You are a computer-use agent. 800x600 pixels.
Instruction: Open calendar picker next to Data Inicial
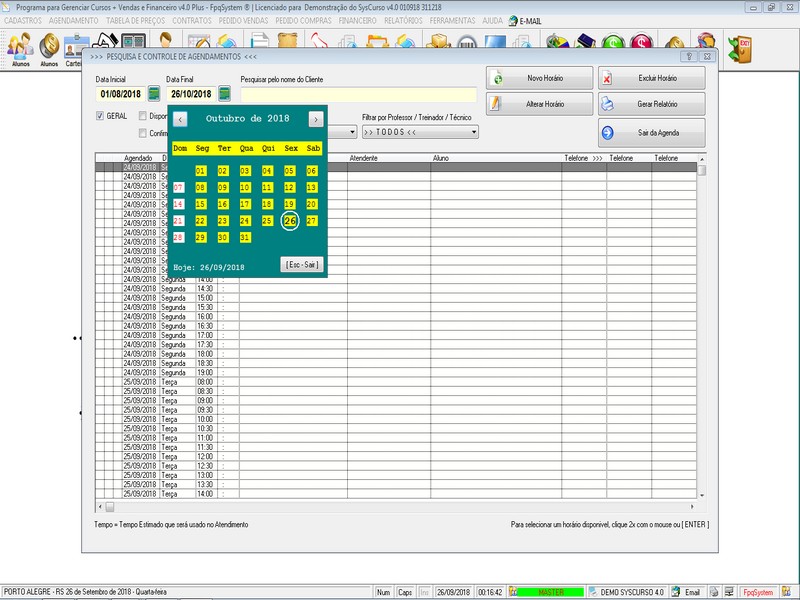(154, 93)
